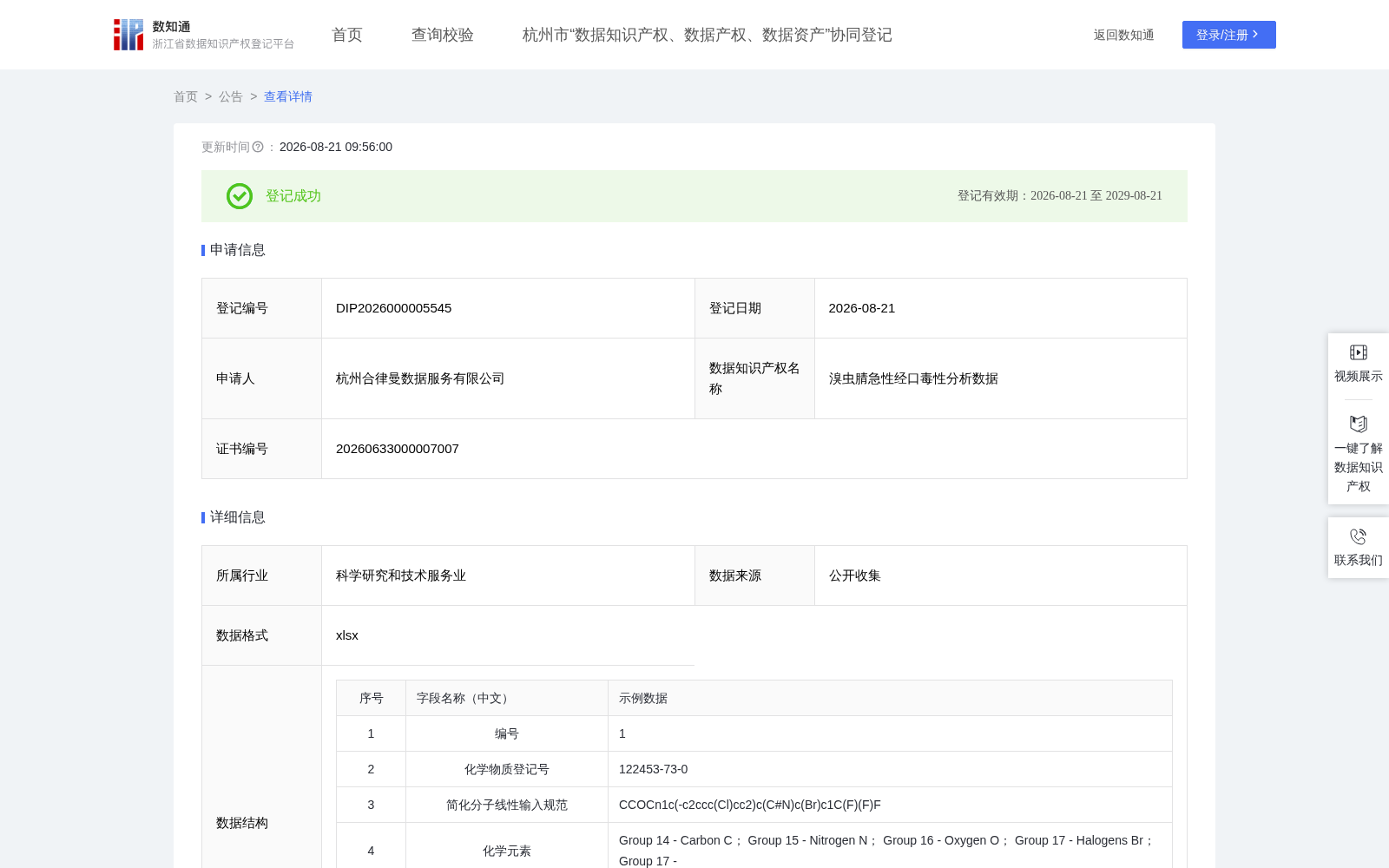This screenshot has width=1389, height=868.
Task: Click the green registration success checkmark icon
Action: (x=240, y=196)
